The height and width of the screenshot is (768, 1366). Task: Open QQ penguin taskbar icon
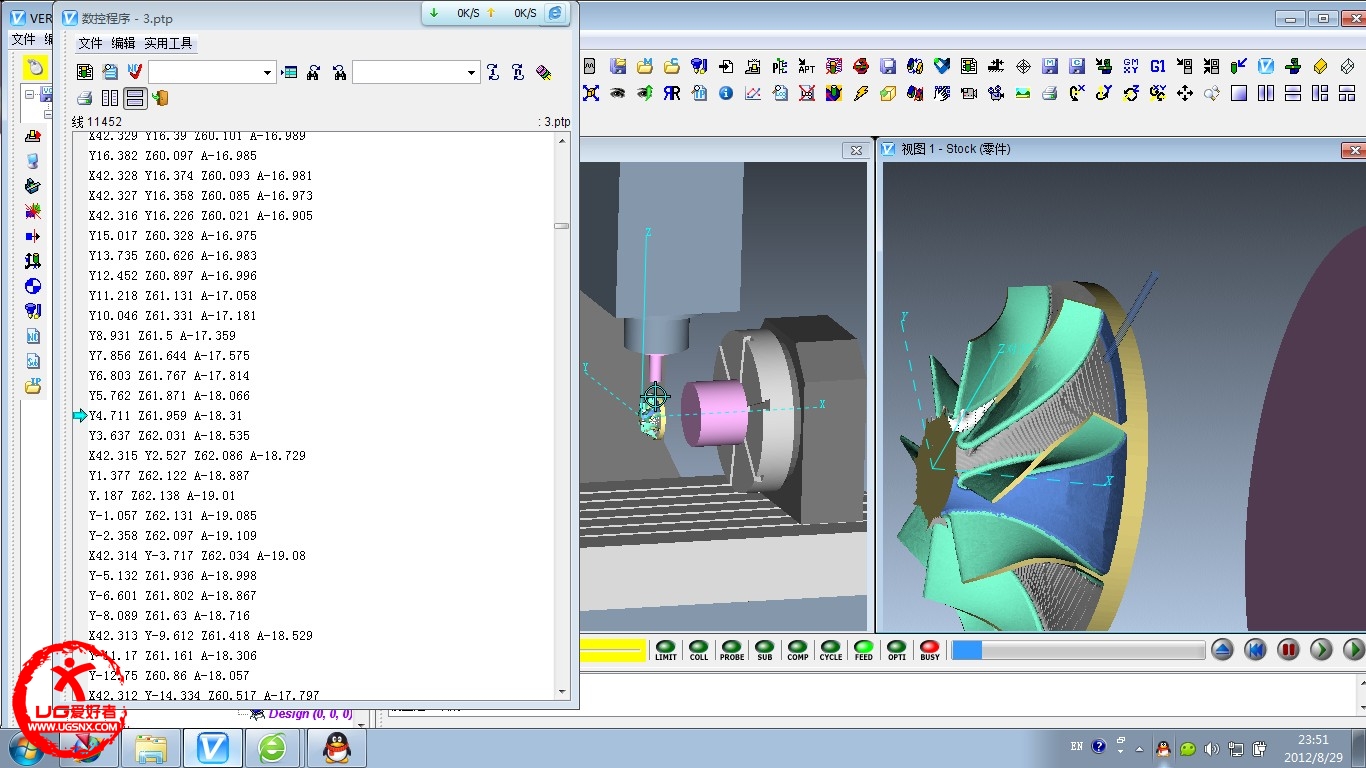336,748
